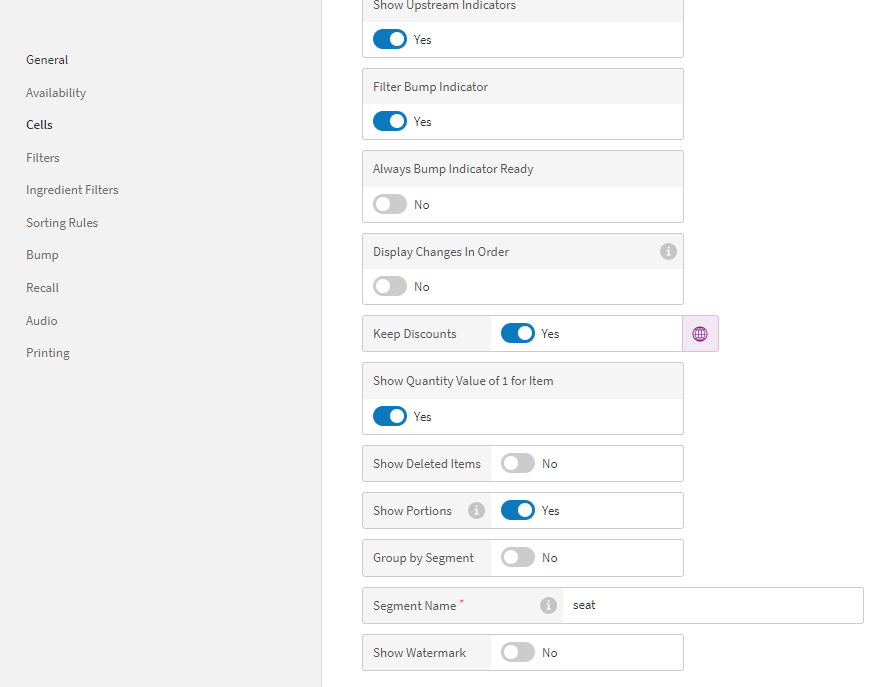Switch to the Availability section
The width and height of the screenshot is (872, 687).
click(55, 92)
